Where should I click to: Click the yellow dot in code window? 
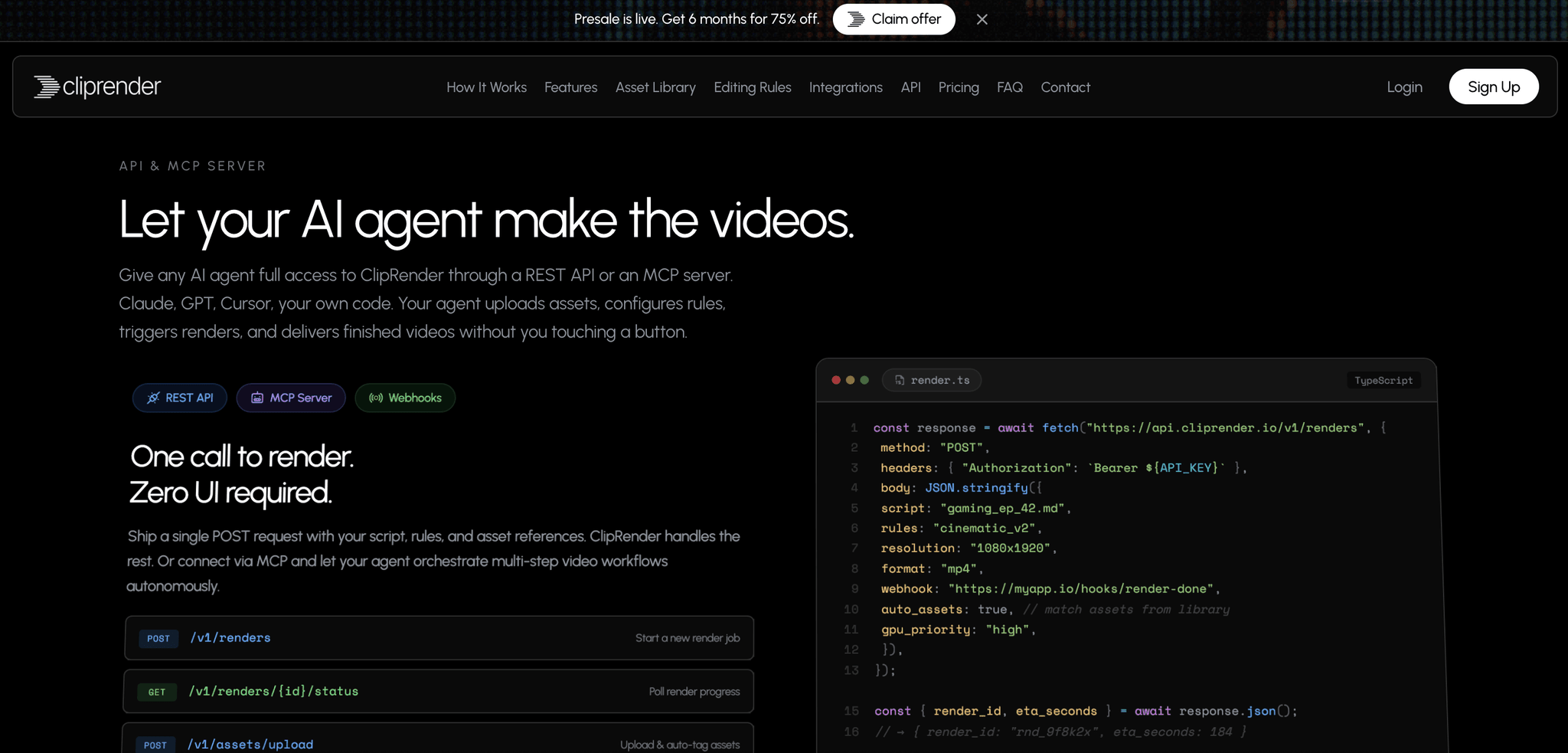point(850,380)
